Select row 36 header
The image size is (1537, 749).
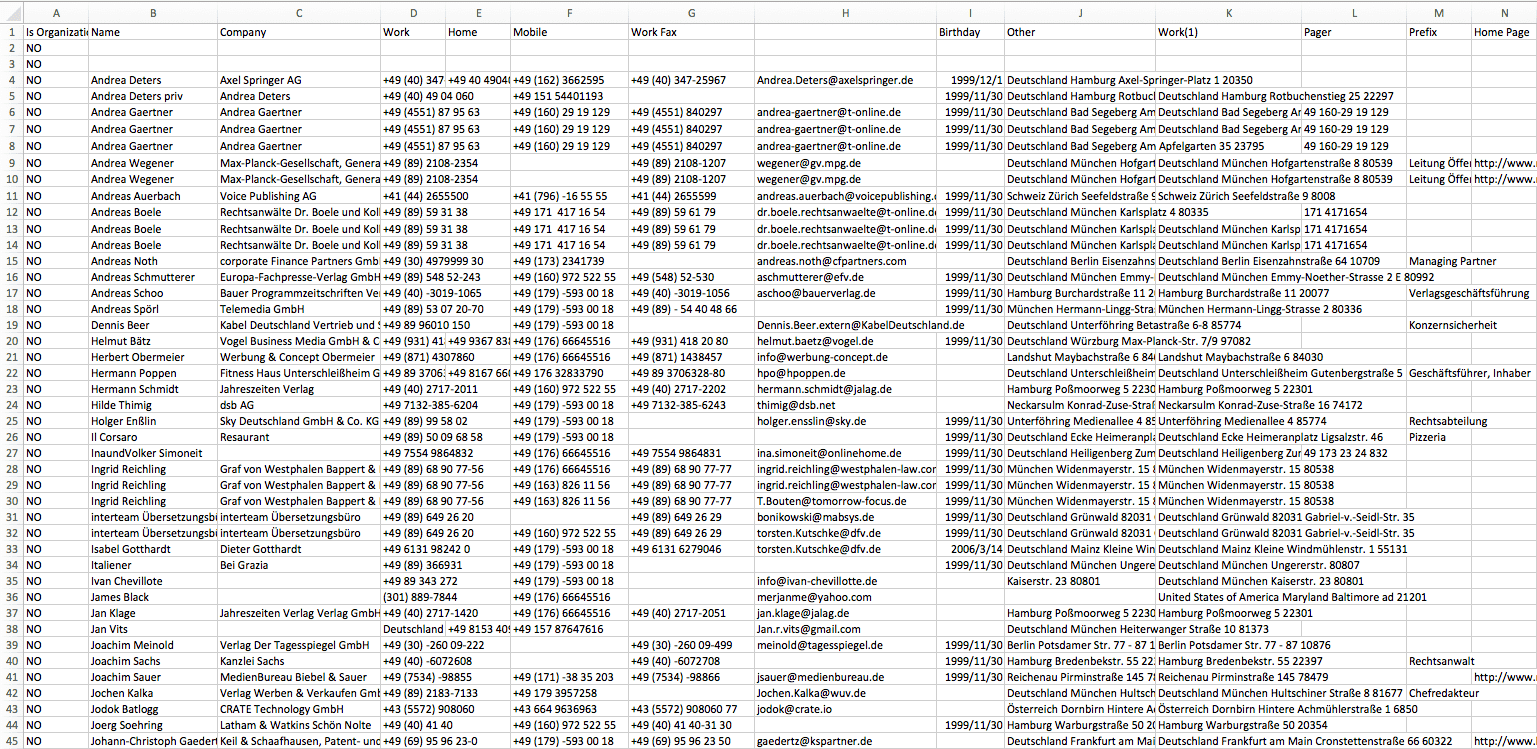point(12,597)
